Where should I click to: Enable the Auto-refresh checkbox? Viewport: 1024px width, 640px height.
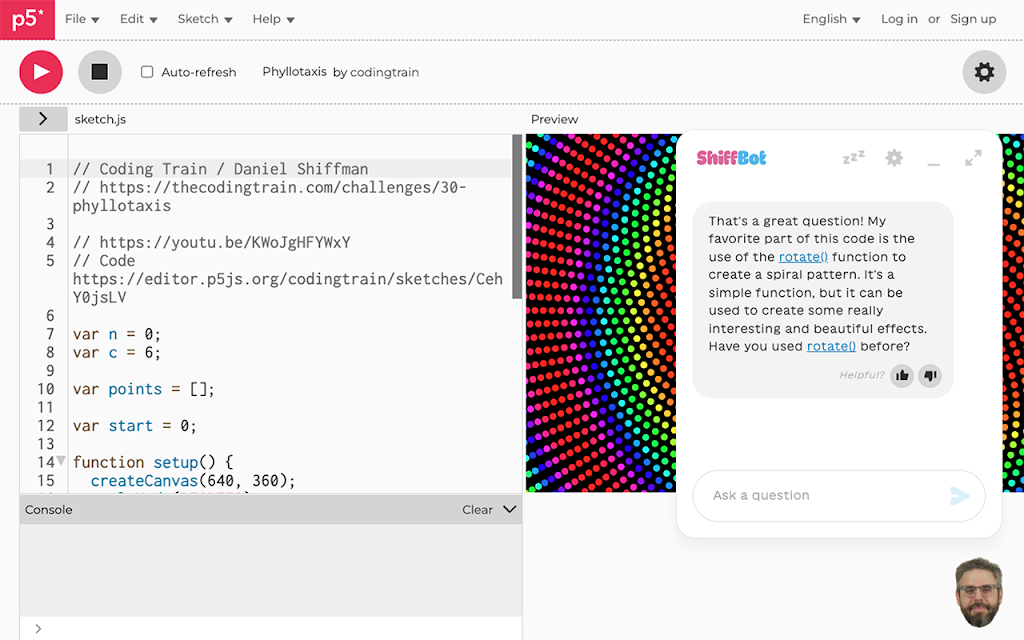147,72
